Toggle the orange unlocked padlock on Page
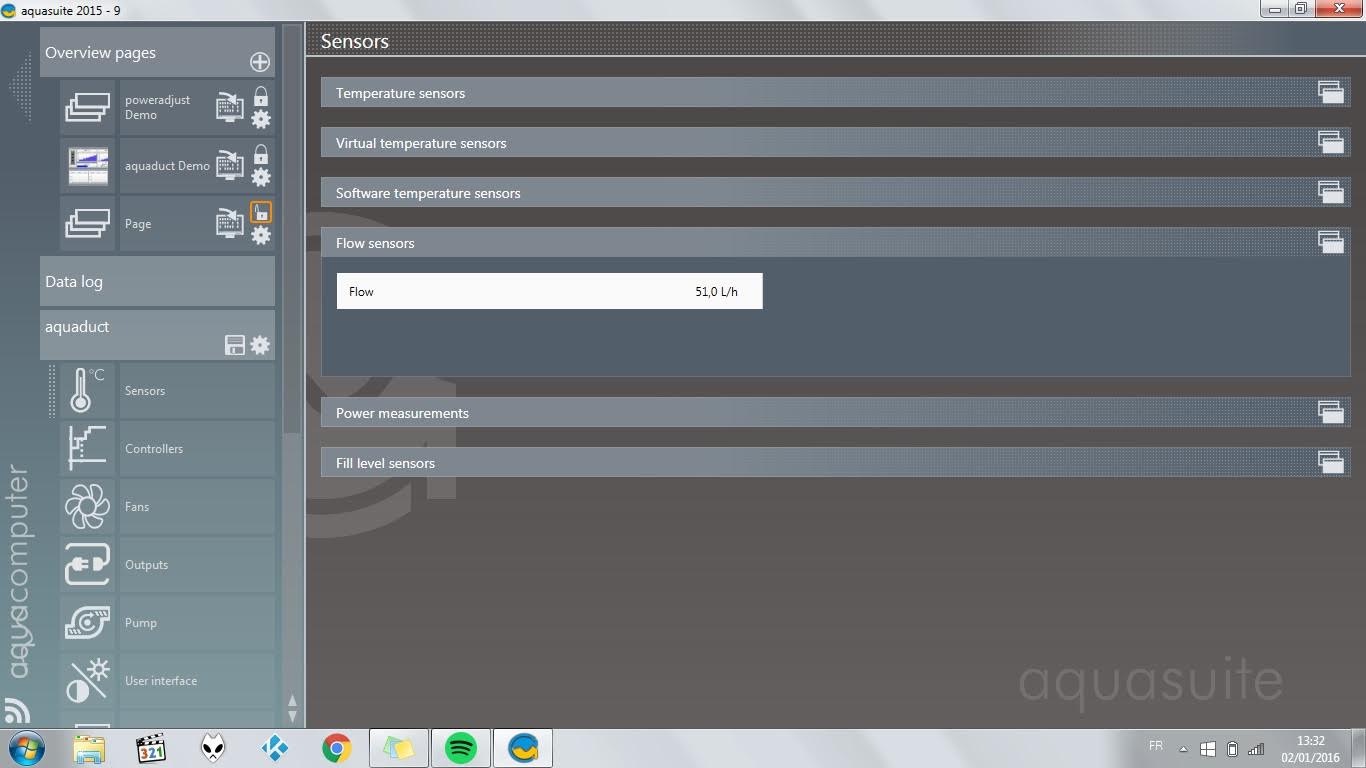Screen dimensions: 1366x768 [x=261, y=212]
